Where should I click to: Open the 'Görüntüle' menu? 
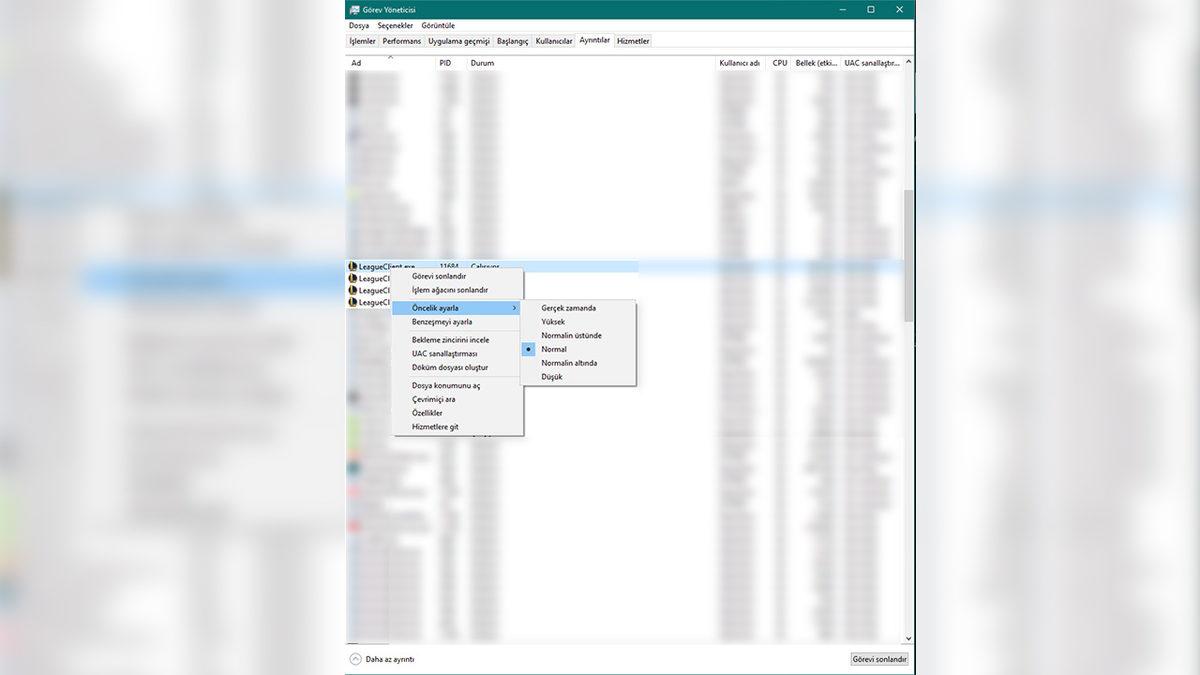pos(438,25)
